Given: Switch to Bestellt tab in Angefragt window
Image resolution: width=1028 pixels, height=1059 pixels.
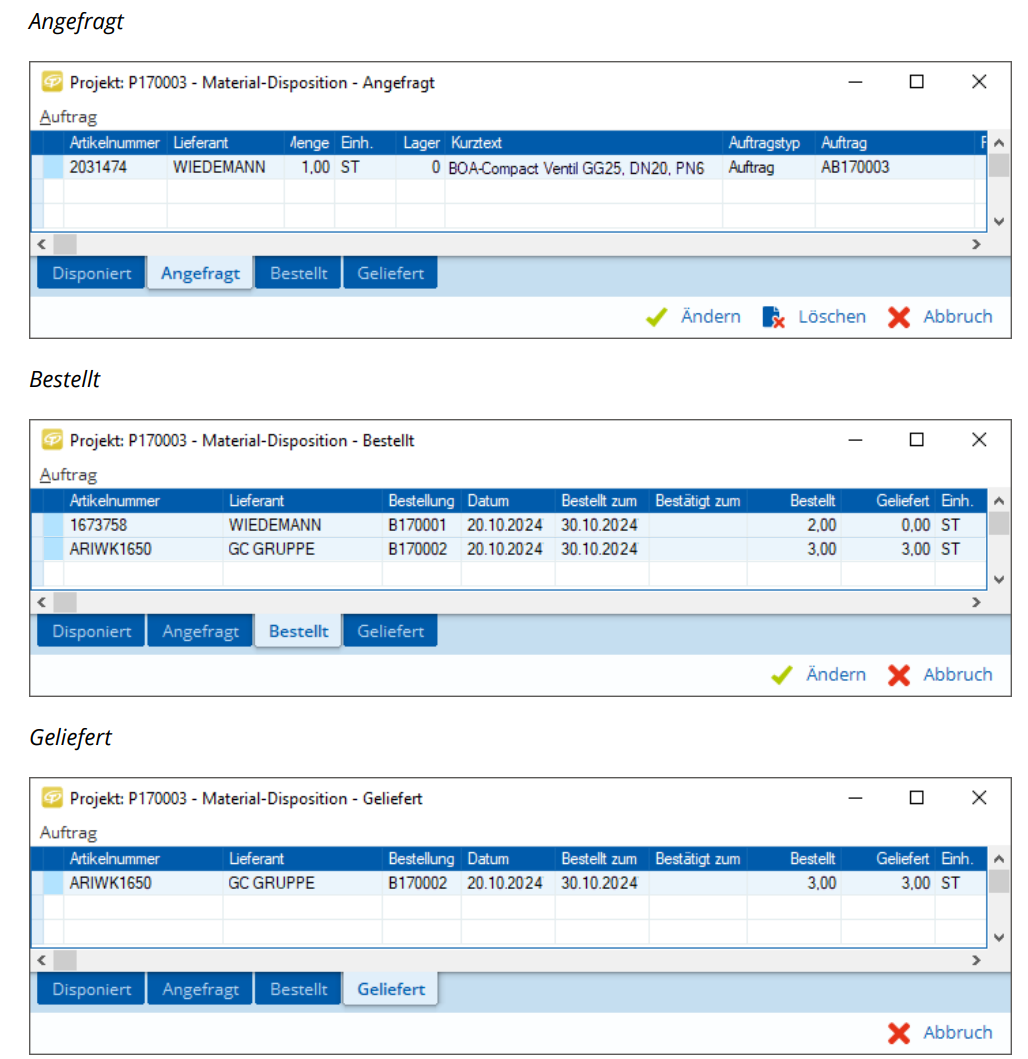Looking at the screenshot, I should coord(298,274).
